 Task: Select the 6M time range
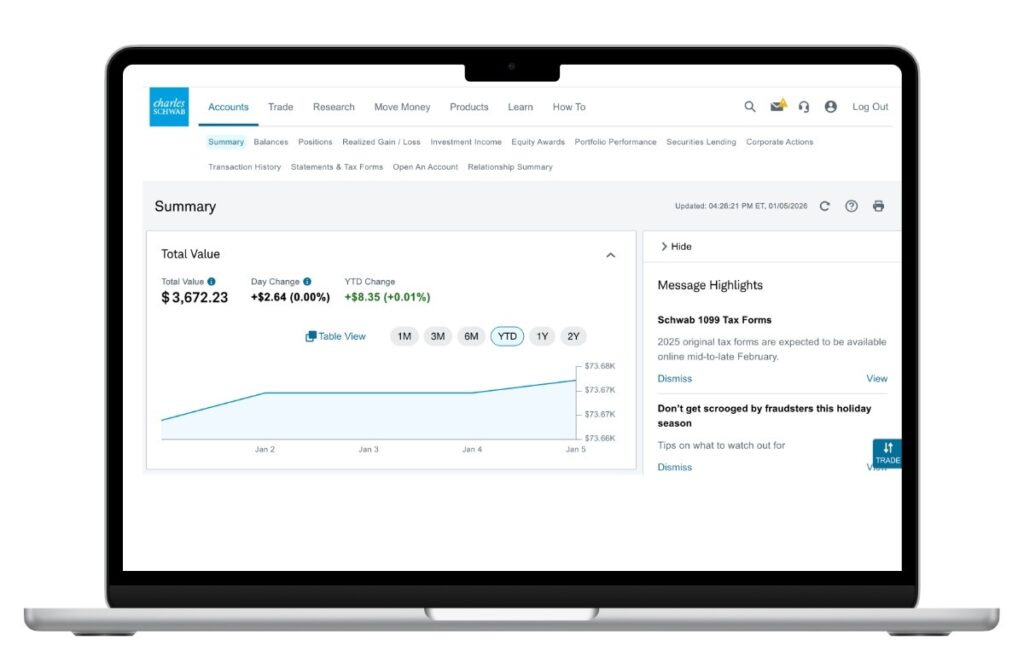tap(471, 337)
